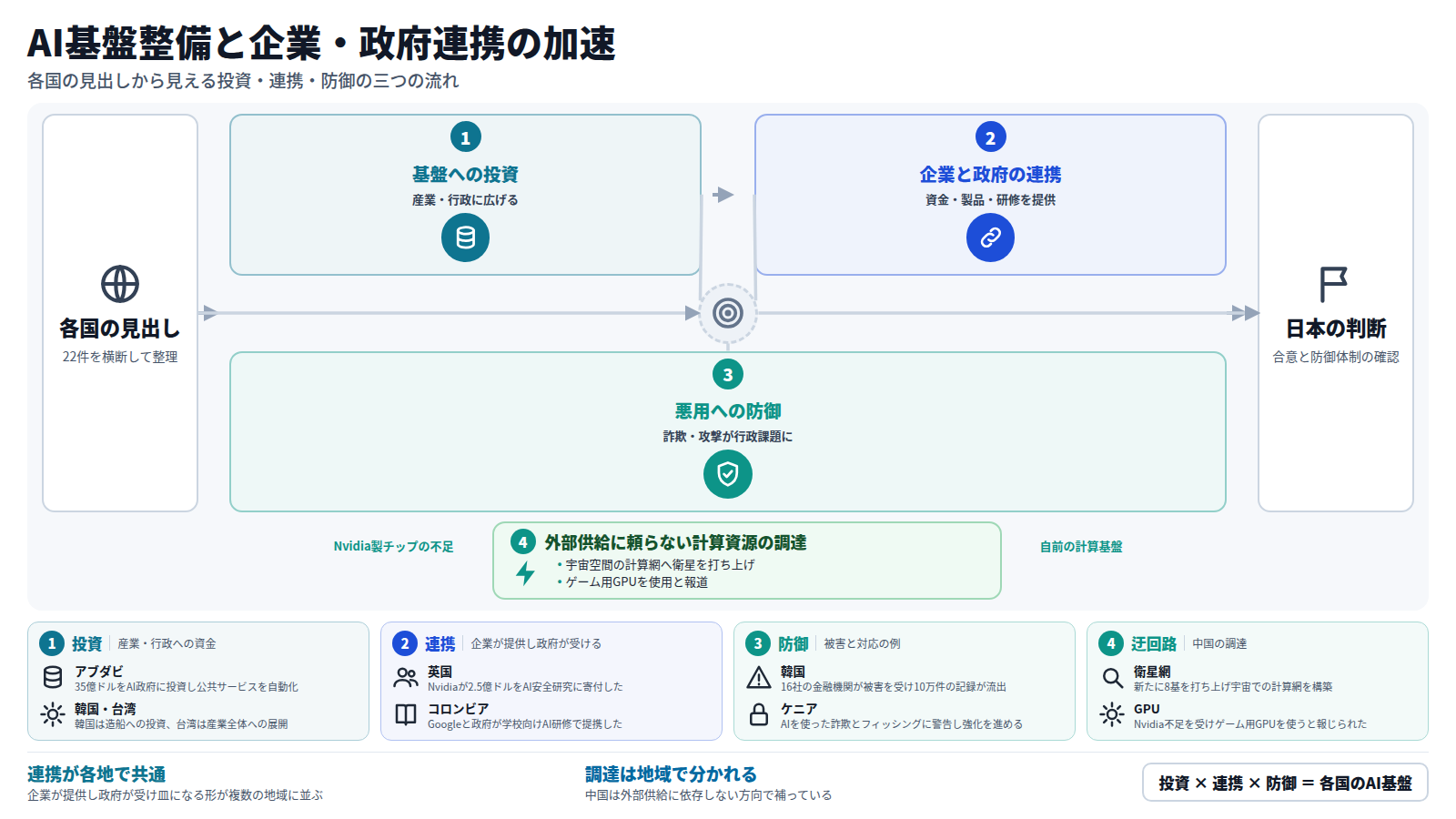Select the database icon beside アブダビ
Viewport: 1456px width, 819px height.
tap(53, 677)
